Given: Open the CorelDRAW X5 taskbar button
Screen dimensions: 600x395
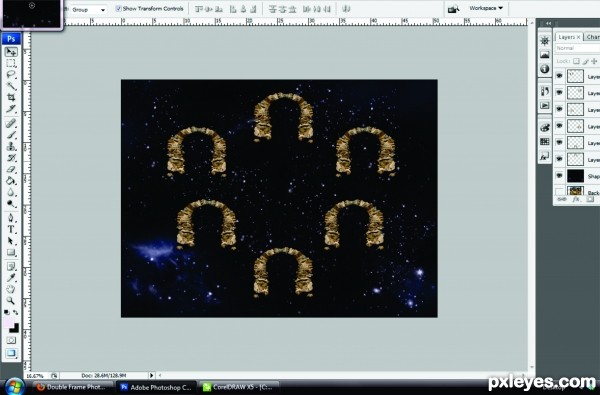Looking at the screenshot, I should tap(239, 387).
